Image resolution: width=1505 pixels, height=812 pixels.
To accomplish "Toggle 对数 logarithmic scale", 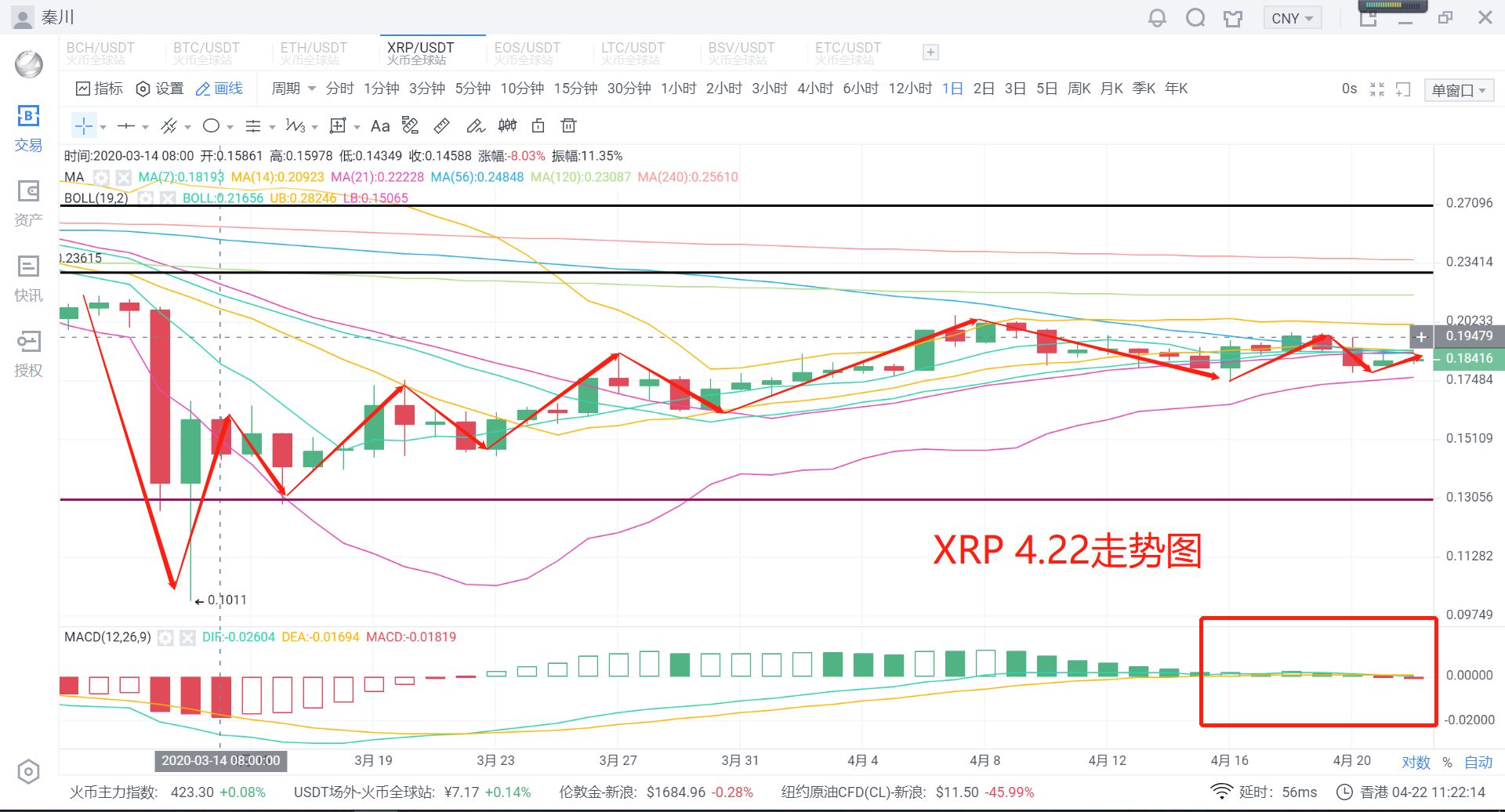I will 1416,762.
